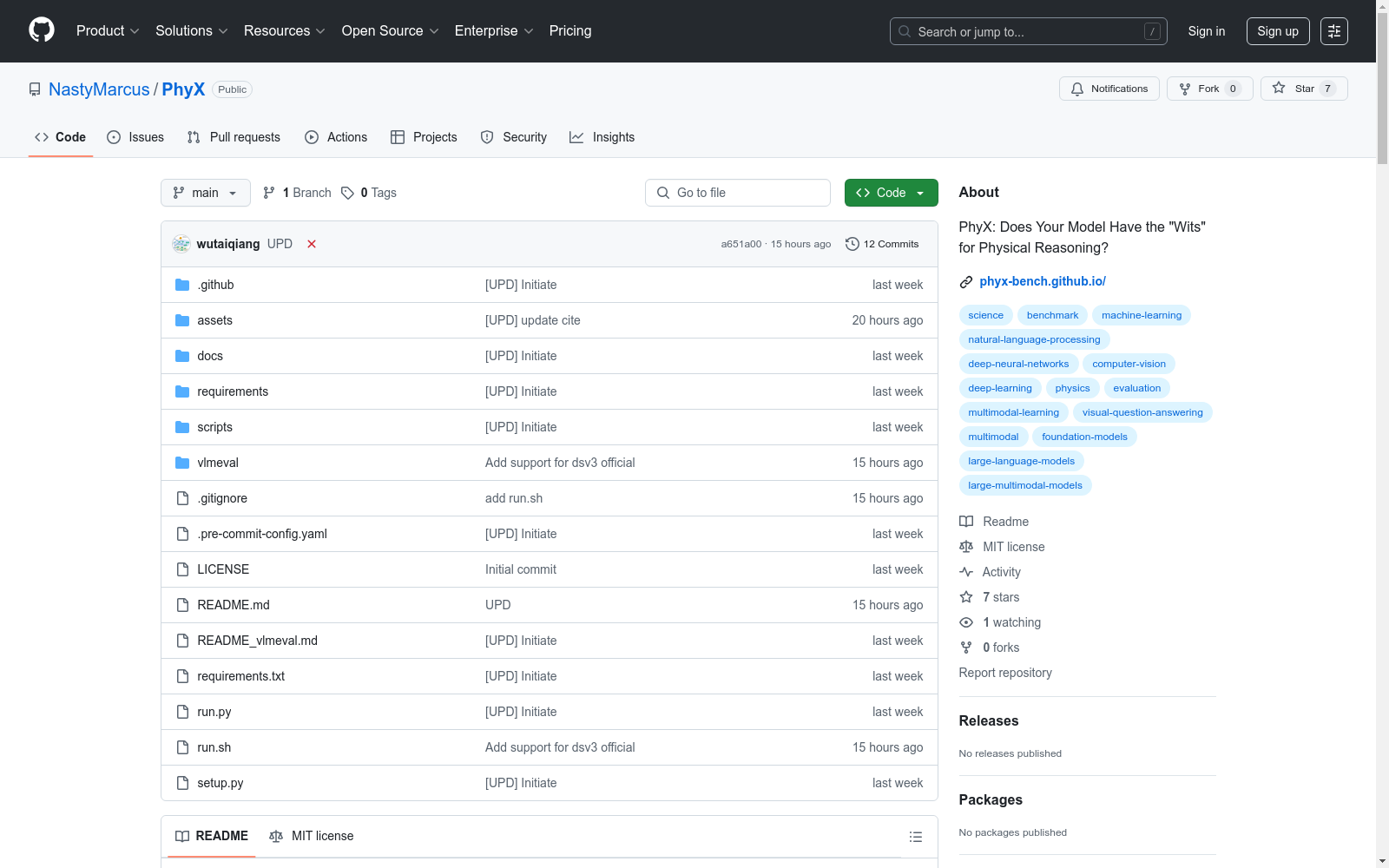Viewport: 1389px width, 868px height.
Task: Open the Releases heading link
Action: 989,720
